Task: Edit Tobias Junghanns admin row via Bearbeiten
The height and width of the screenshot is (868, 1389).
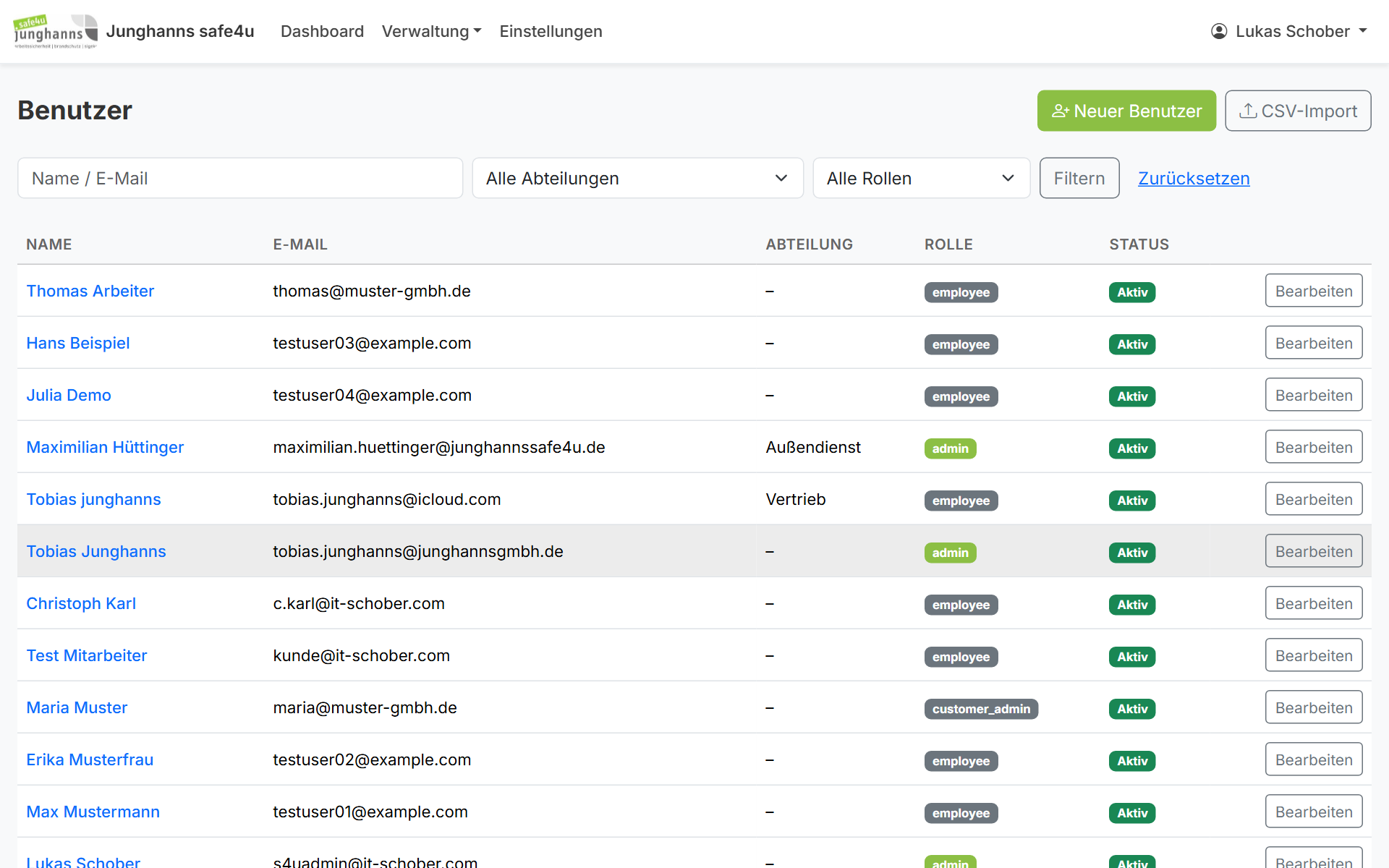Action: [x=1314, y=551]
